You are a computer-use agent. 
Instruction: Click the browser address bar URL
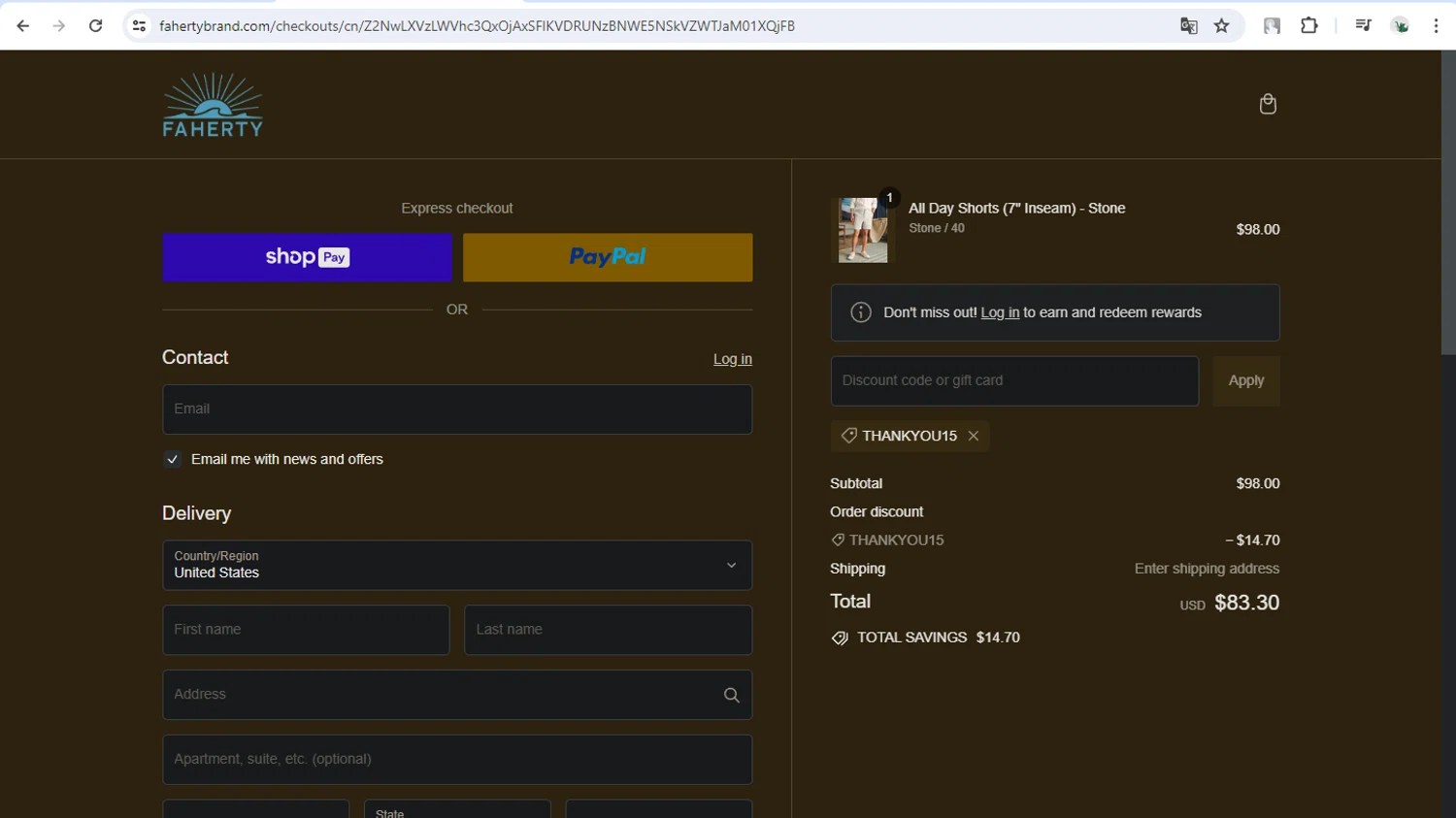pyautogui.click(x=477, y=26)
